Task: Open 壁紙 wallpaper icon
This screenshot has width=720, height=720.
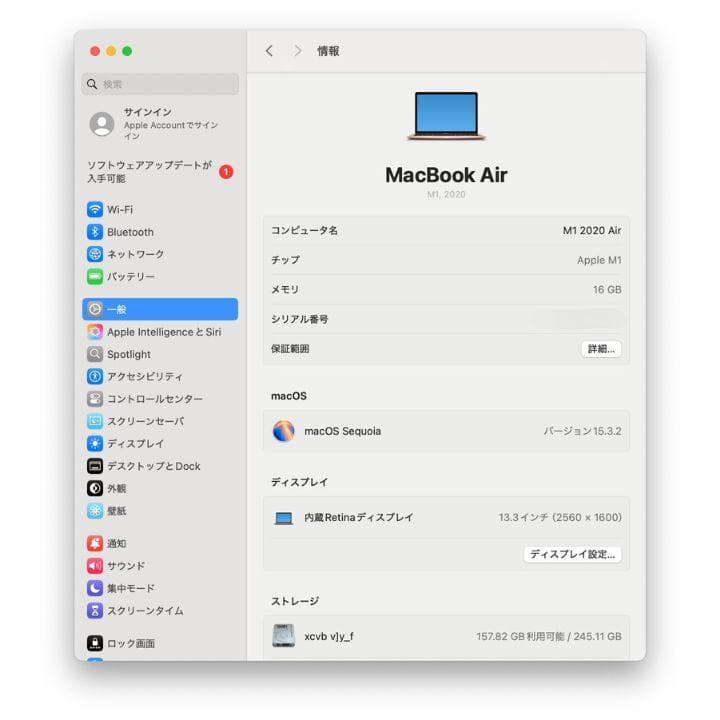Action: click(95, 511)
